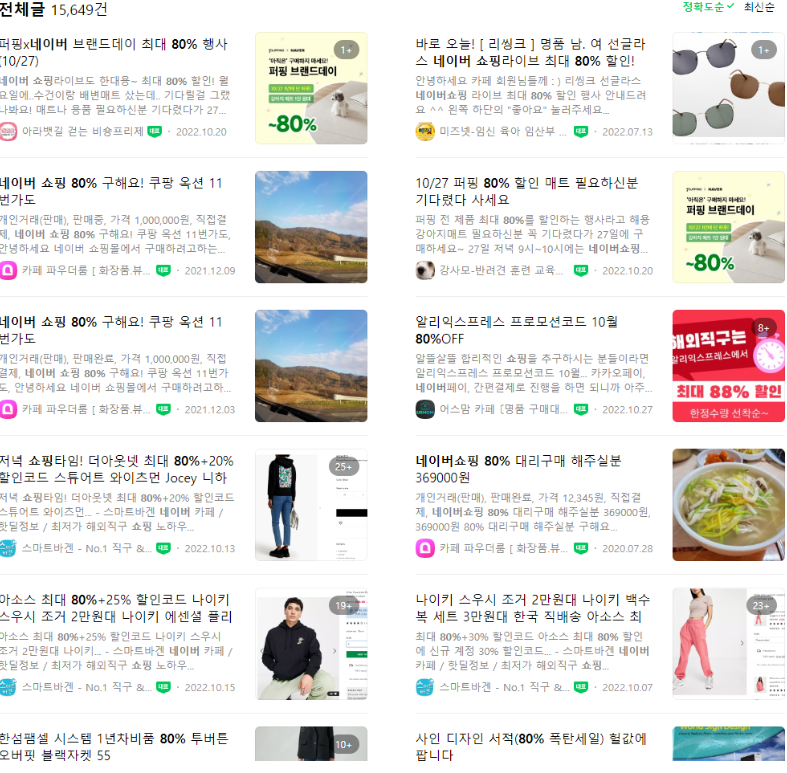This screenshot has width=787, height=773.
Task: Open noodle soup bowl thumbnail
Action: pos(728,504)
